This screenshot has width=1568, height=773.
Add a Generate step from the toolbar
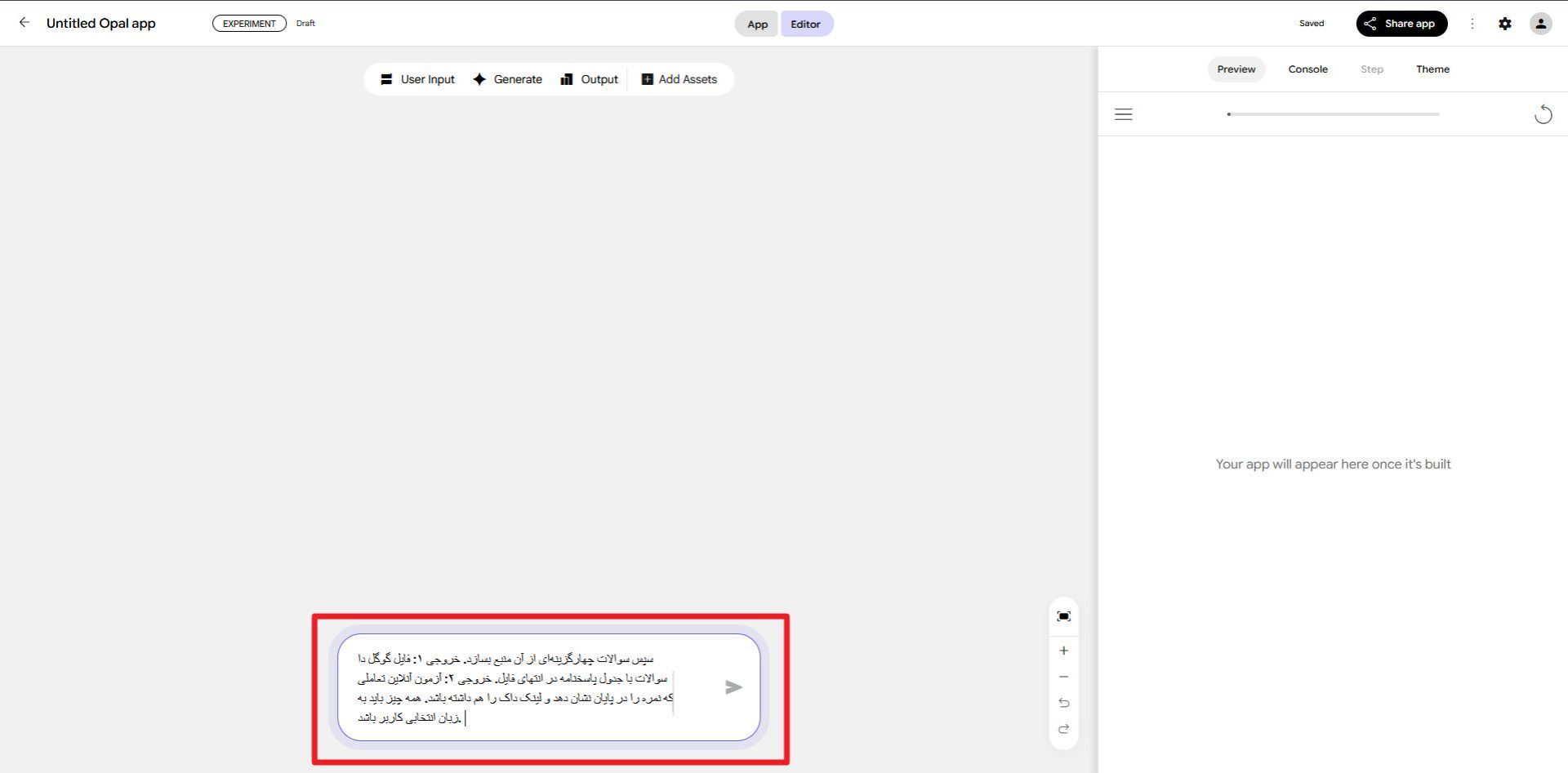[508, 79]
